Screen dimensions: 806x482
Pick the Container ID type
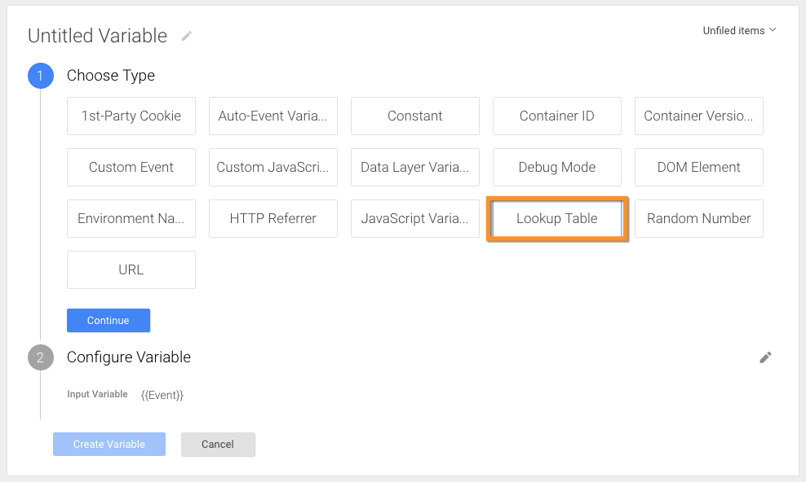(557, 116)
